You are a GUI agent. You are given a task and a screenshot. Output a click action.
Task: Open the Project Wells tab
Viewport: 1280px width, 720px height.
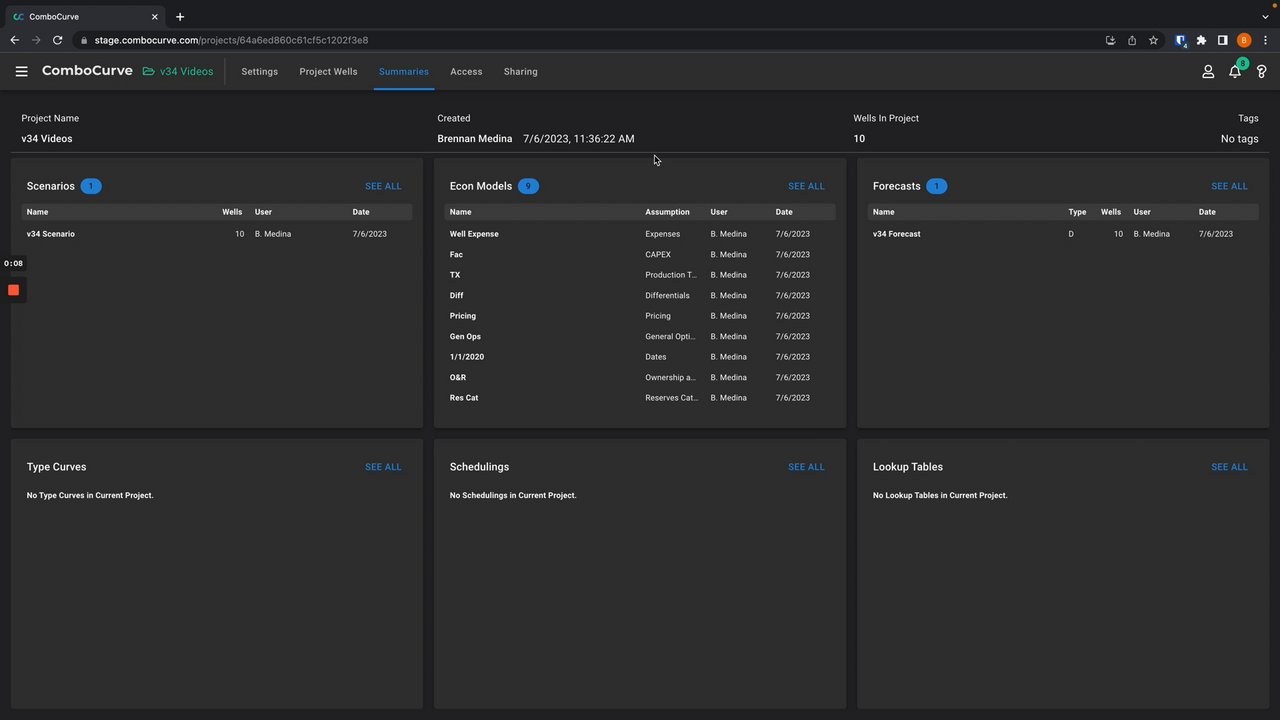coord(328,72)
